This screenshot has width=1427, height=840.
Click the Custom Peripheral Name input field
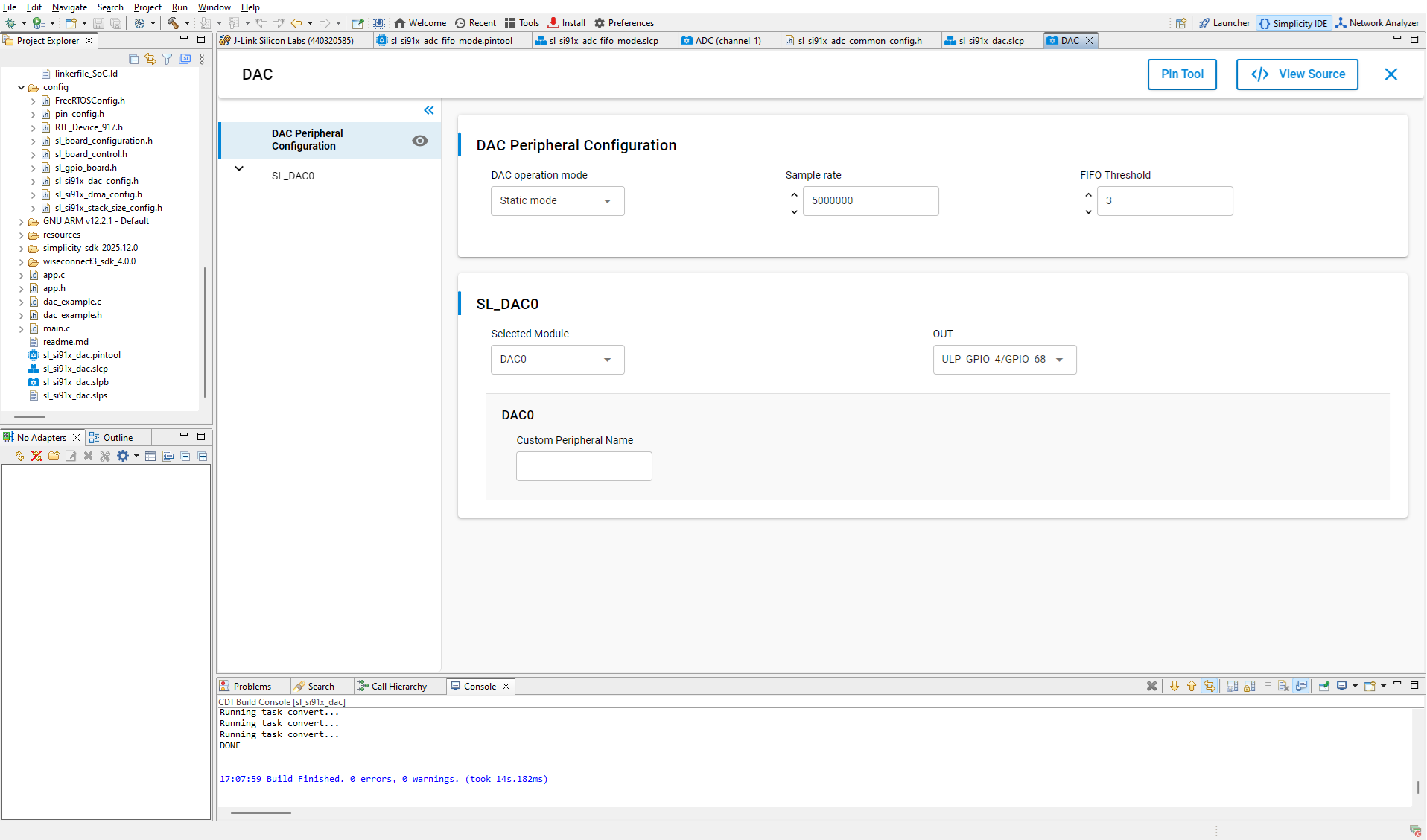(x=584, y=466)
